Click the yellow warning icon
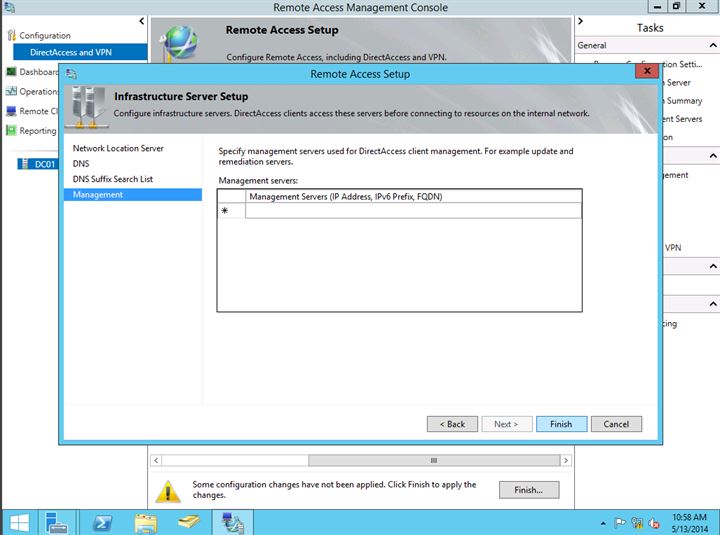720x535 pixels. click(x=168, y=491)
